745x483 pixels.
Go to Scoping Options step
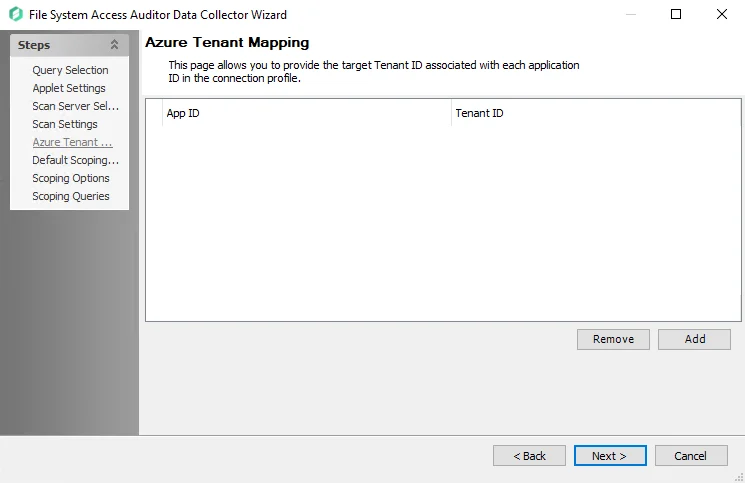[x=71, y=179]
